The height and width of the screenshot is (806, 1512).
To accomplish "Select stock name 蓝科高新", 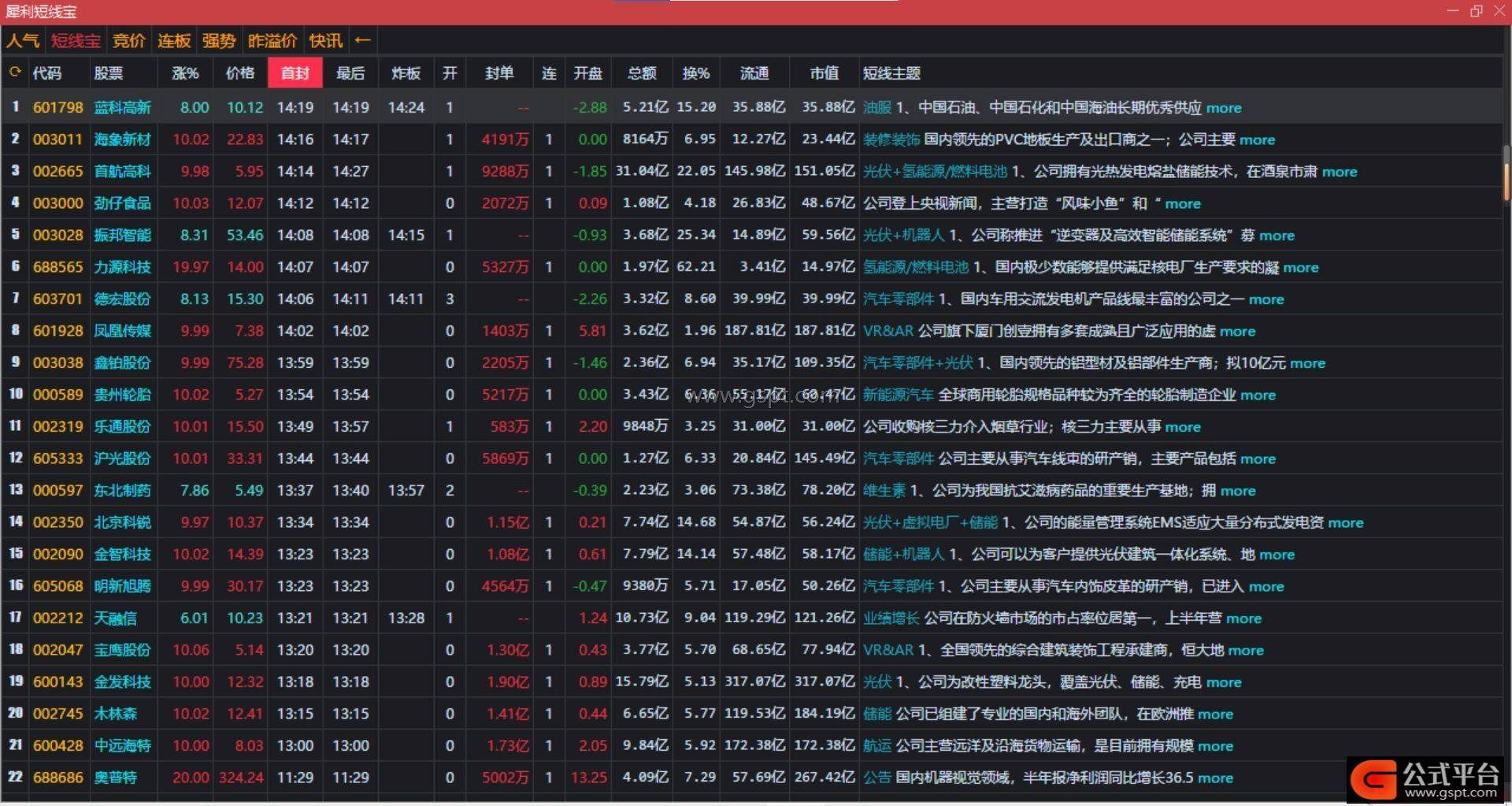I will 123,108.
